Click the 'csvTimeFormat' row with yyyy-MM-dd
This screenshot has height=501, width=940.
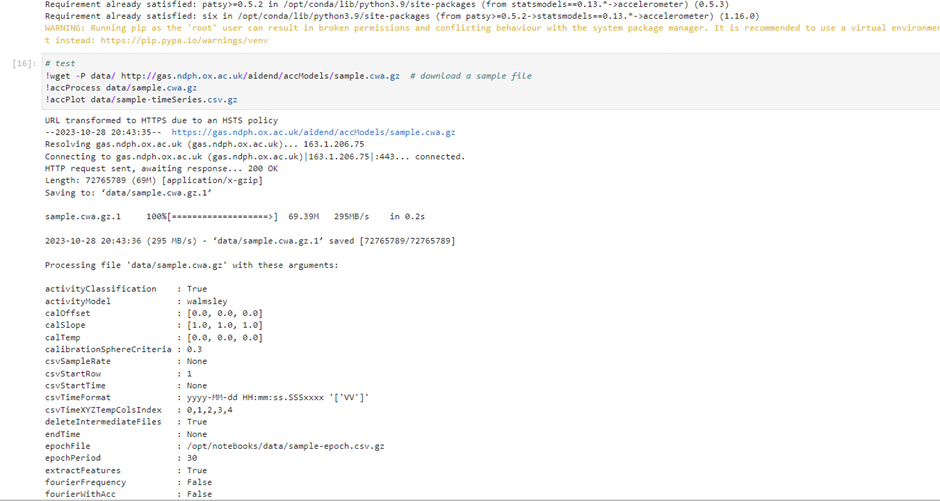[x=207, y=397]
